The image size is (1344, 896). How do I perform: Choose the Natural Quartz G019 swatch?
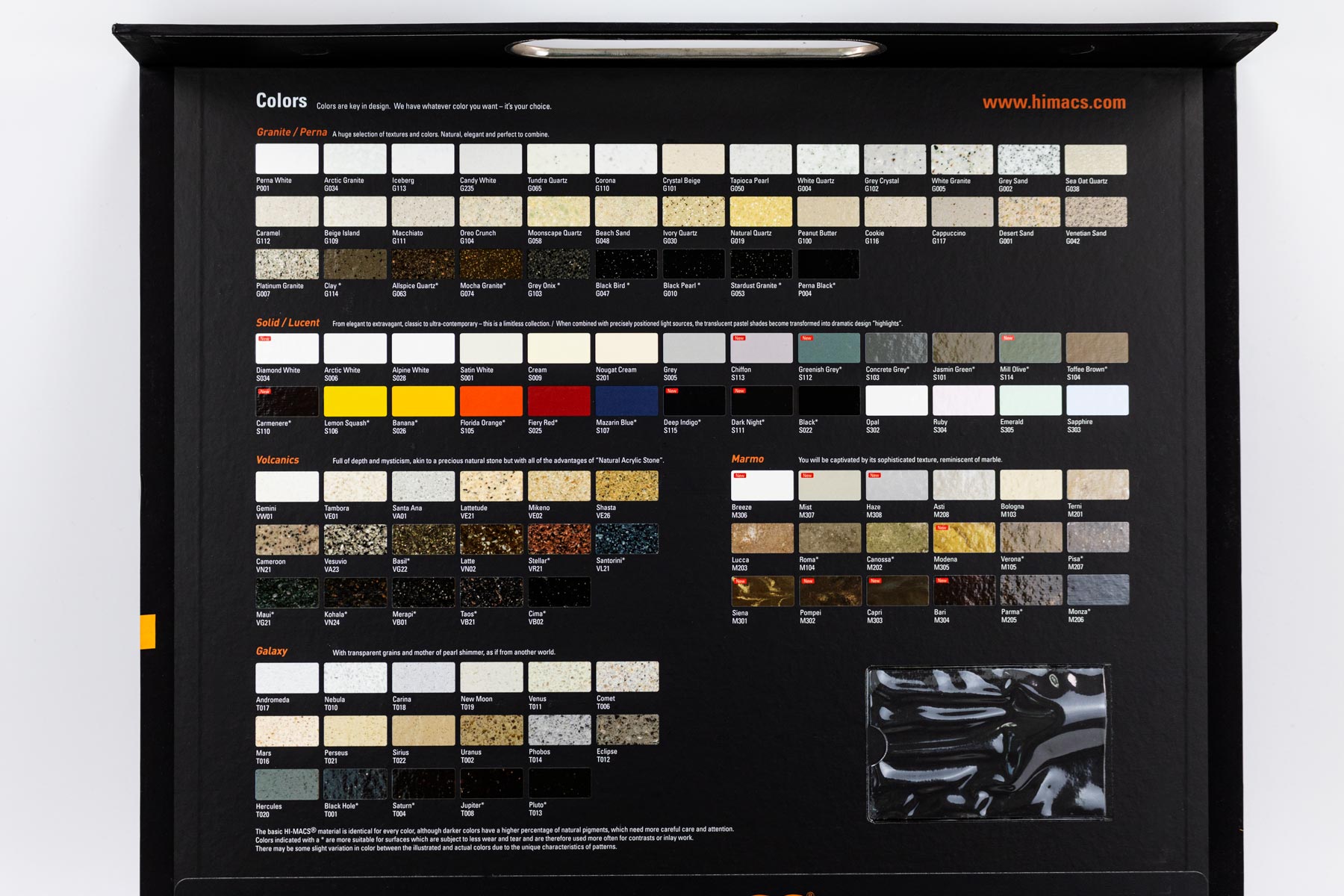coord(761,211)
